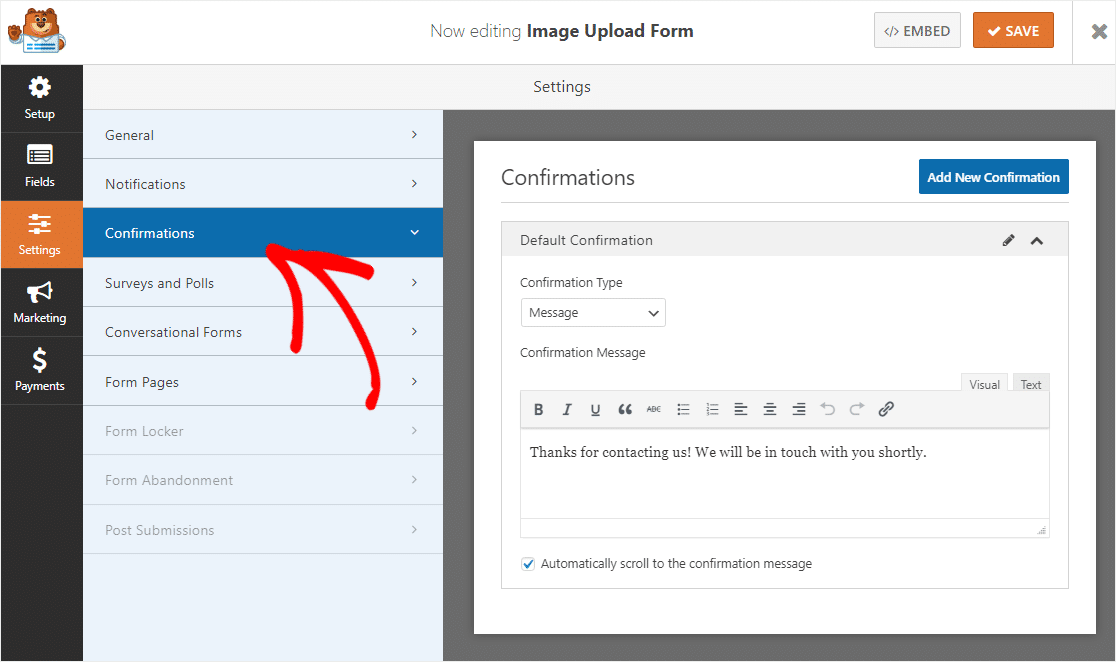Align text center in message editor
This screenshot has height=662, width=1116.
(x=770, y=409)
